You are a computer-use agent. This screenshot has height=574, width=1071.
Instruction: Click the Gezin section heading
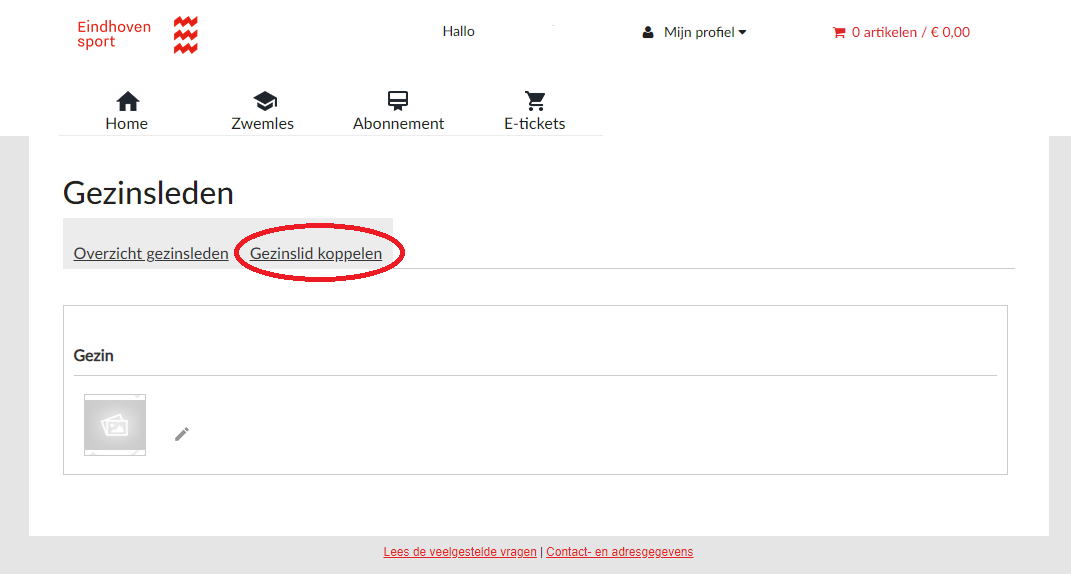pyautogui.click(x=94, y=356)
